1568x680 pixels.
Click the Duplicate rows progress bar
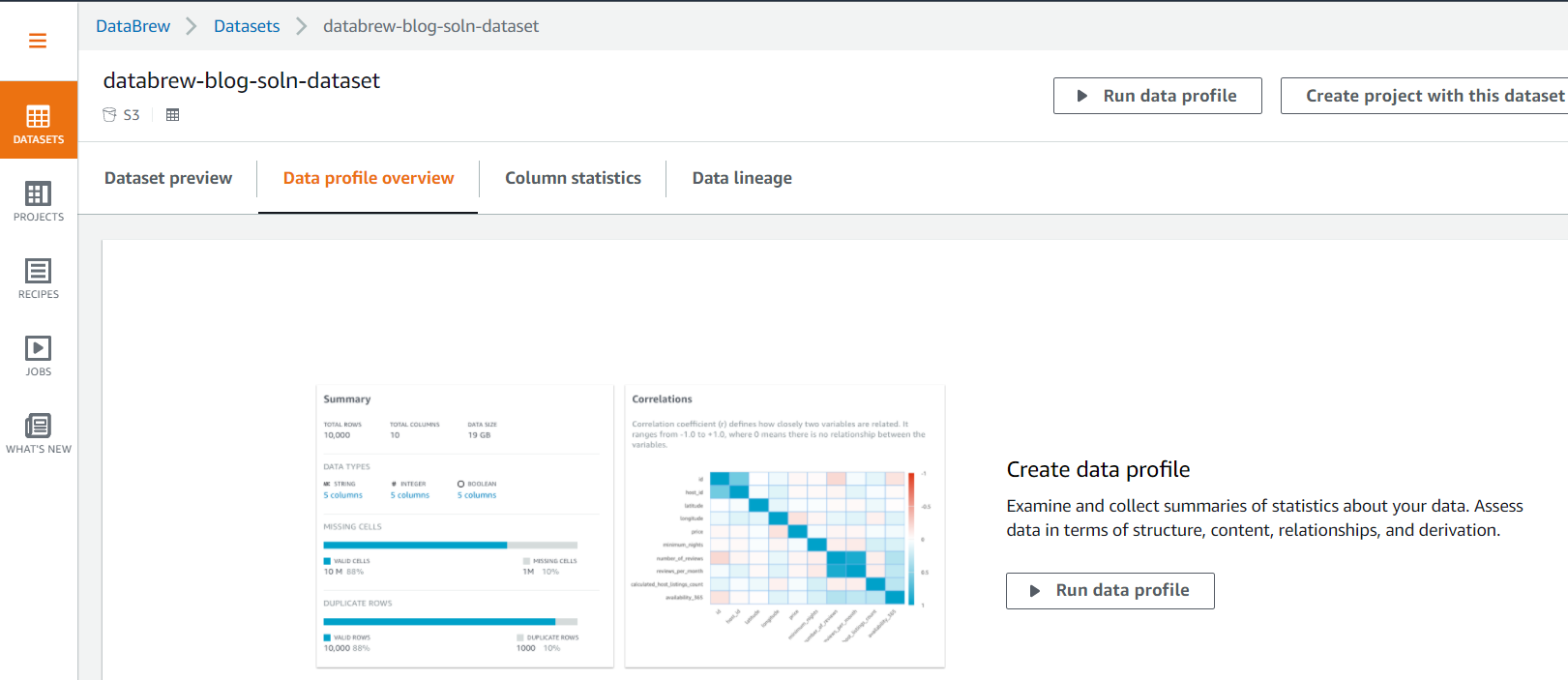450,622
